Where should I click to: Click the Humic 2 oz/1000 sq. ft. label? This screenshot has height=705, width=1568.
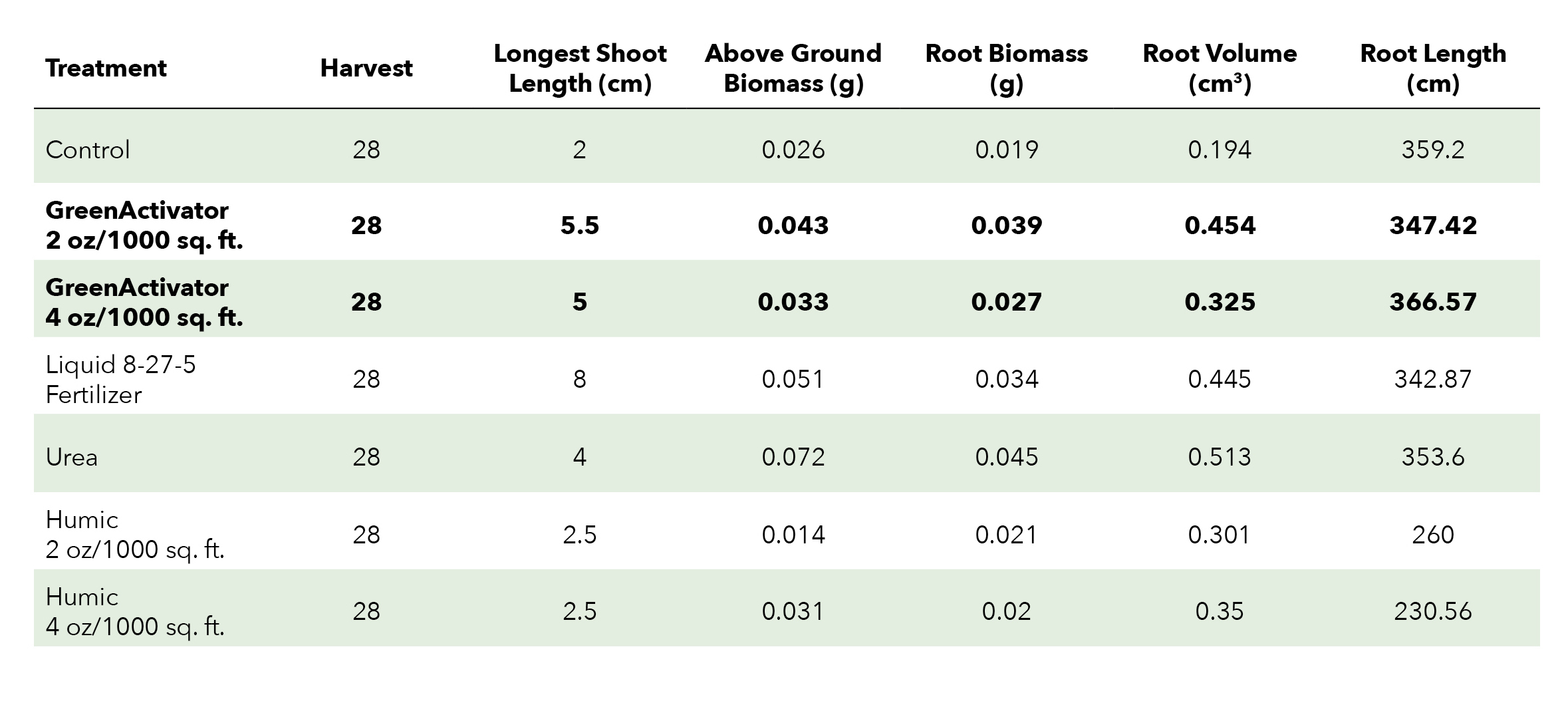(135, 534)
